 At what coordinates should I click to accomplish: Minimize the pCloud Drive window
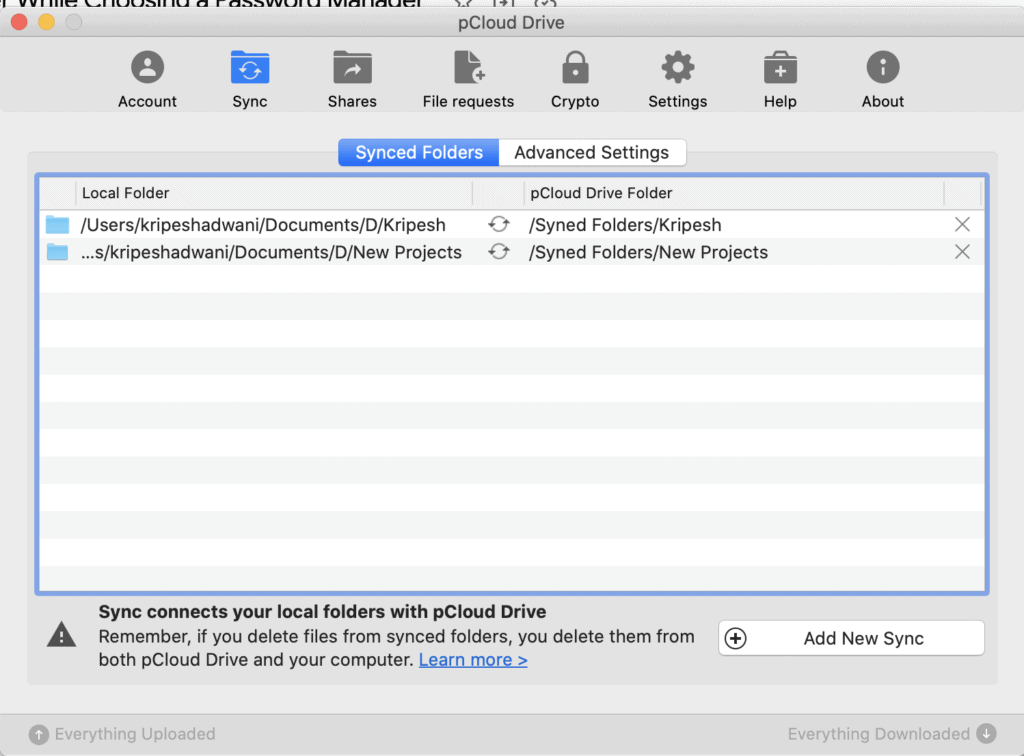(46, 22)
